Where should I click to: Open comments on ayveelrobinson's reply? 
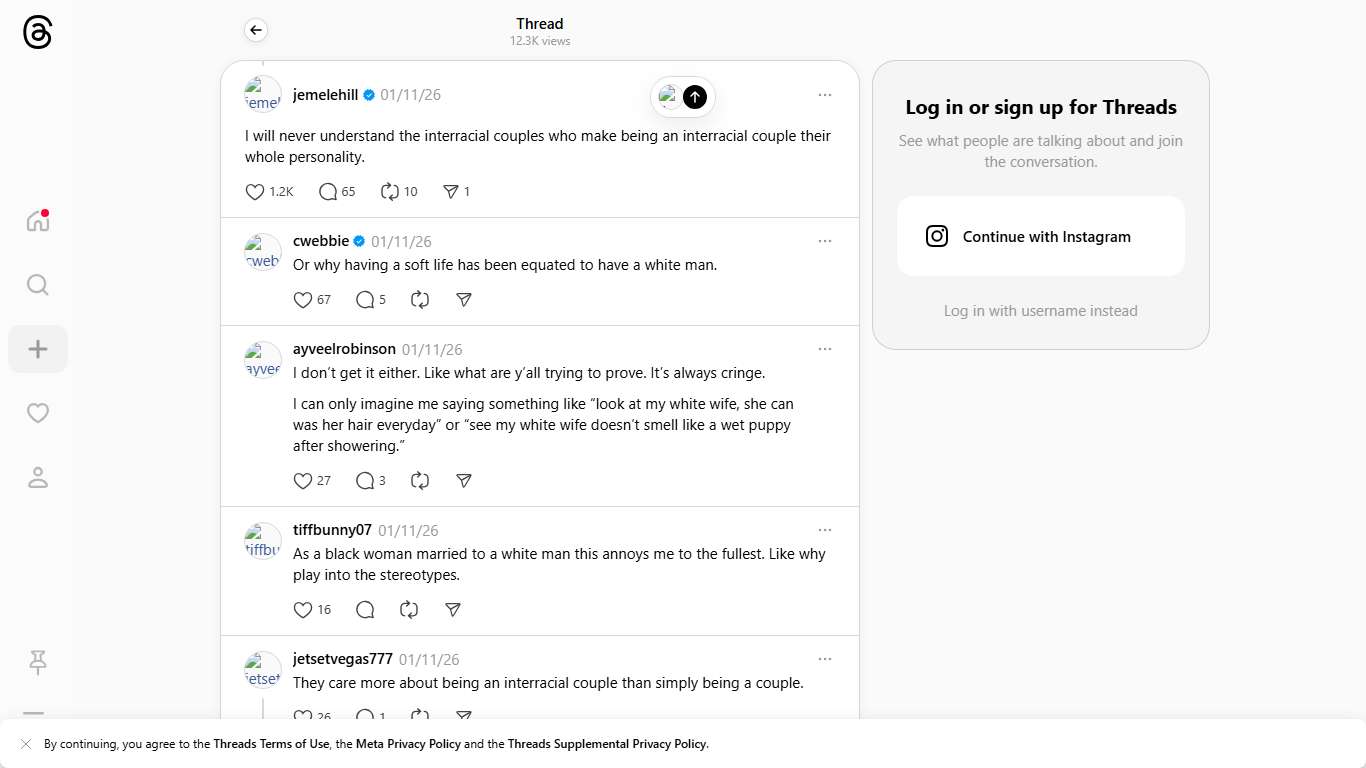pyautogui.click(x=365, y=480)
